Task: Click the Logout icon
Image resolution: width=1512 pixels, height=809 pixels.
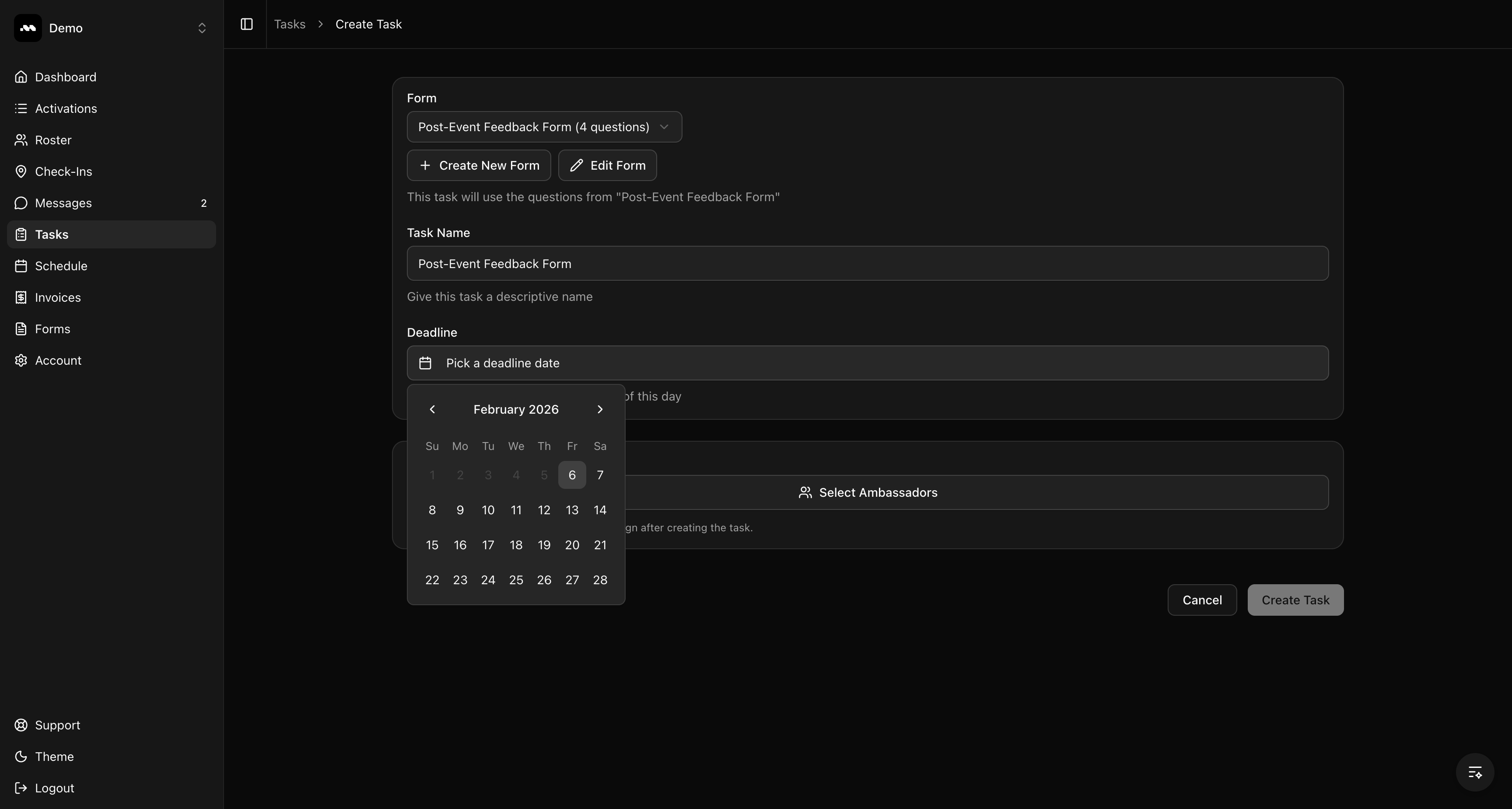Action: tap(21, 788)
